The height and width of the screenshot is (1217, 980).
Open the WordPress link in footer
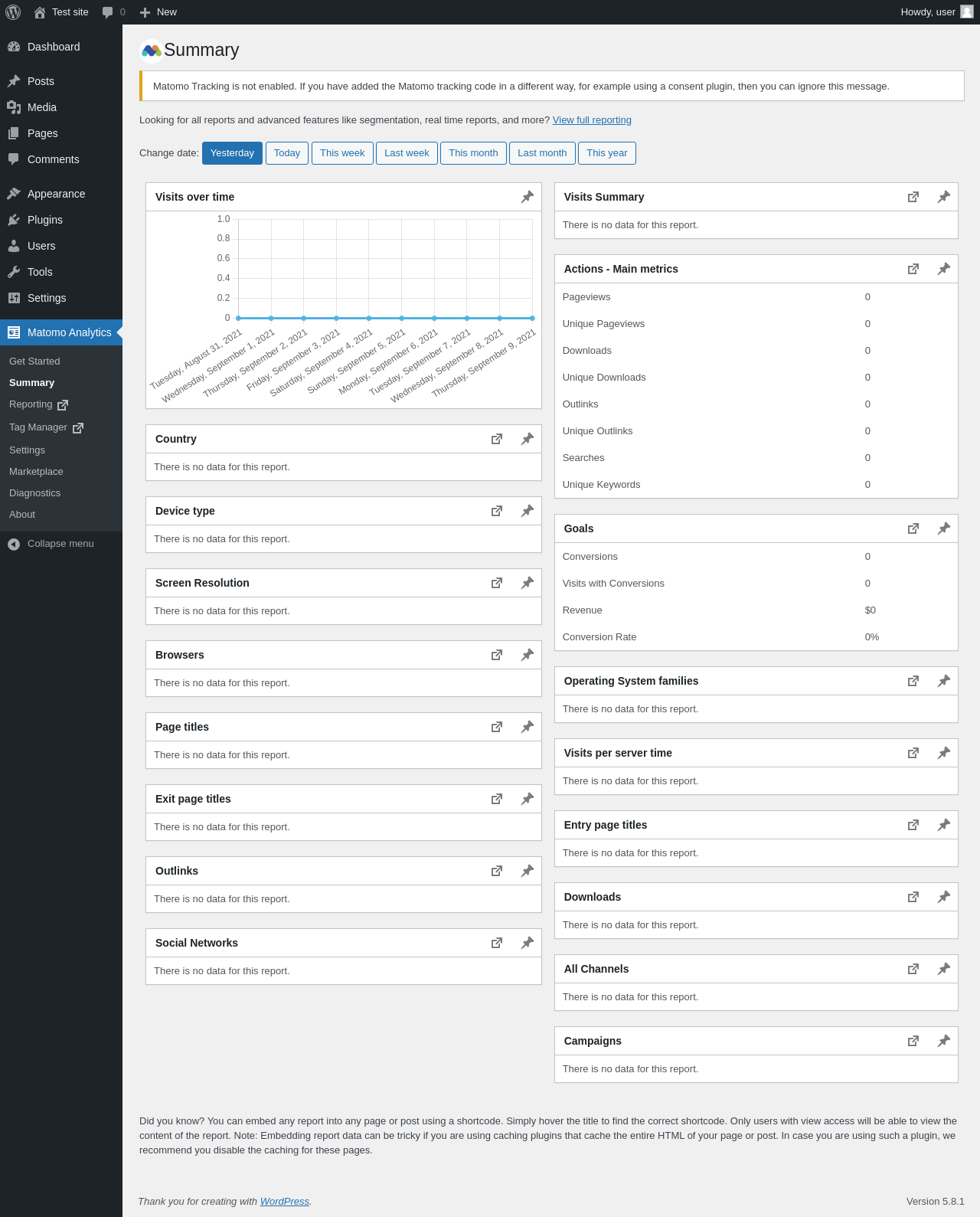tap(285, 1202)
